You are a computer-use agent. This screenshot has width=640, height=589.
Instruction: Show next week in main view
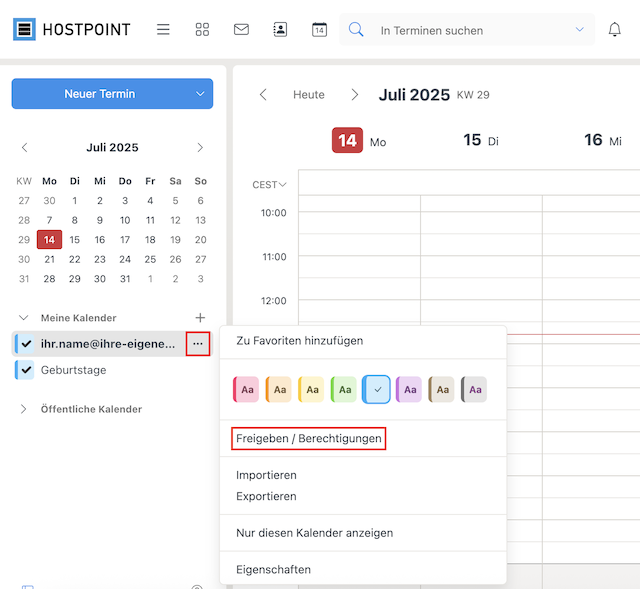[355, 95]
